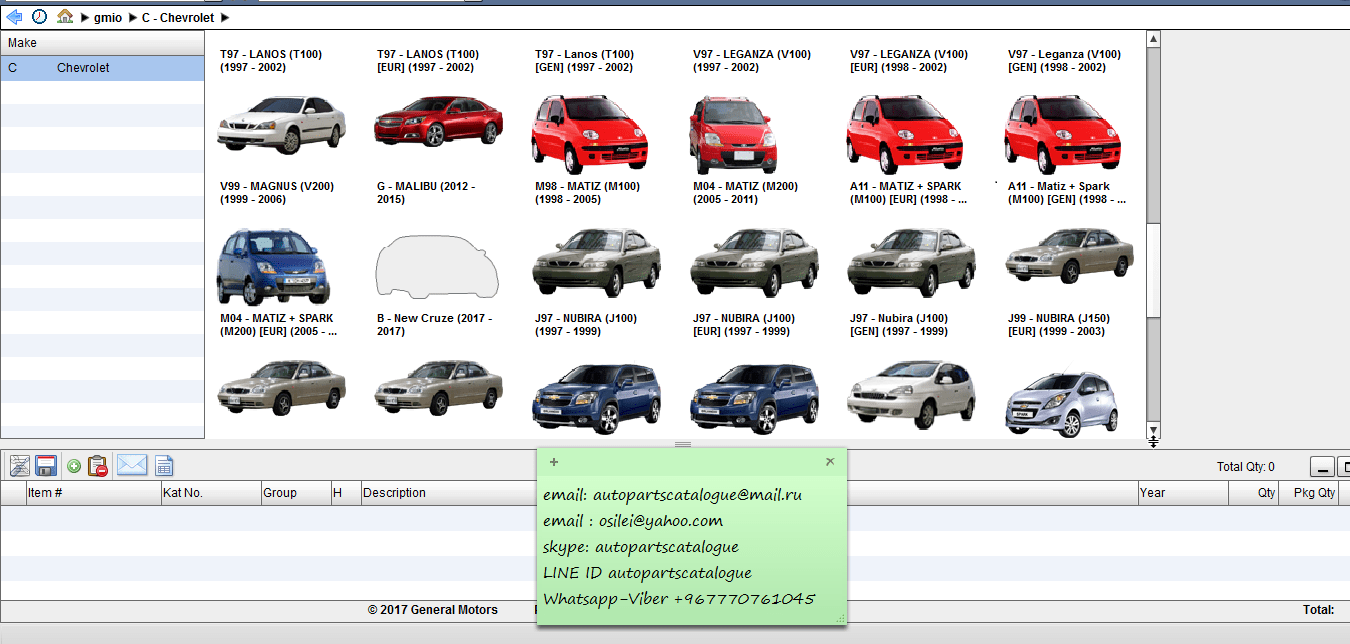Click T97 - Lanos (T100) [GEN] label
Viewport: 1350px width, 644px height.
(585, 61)
